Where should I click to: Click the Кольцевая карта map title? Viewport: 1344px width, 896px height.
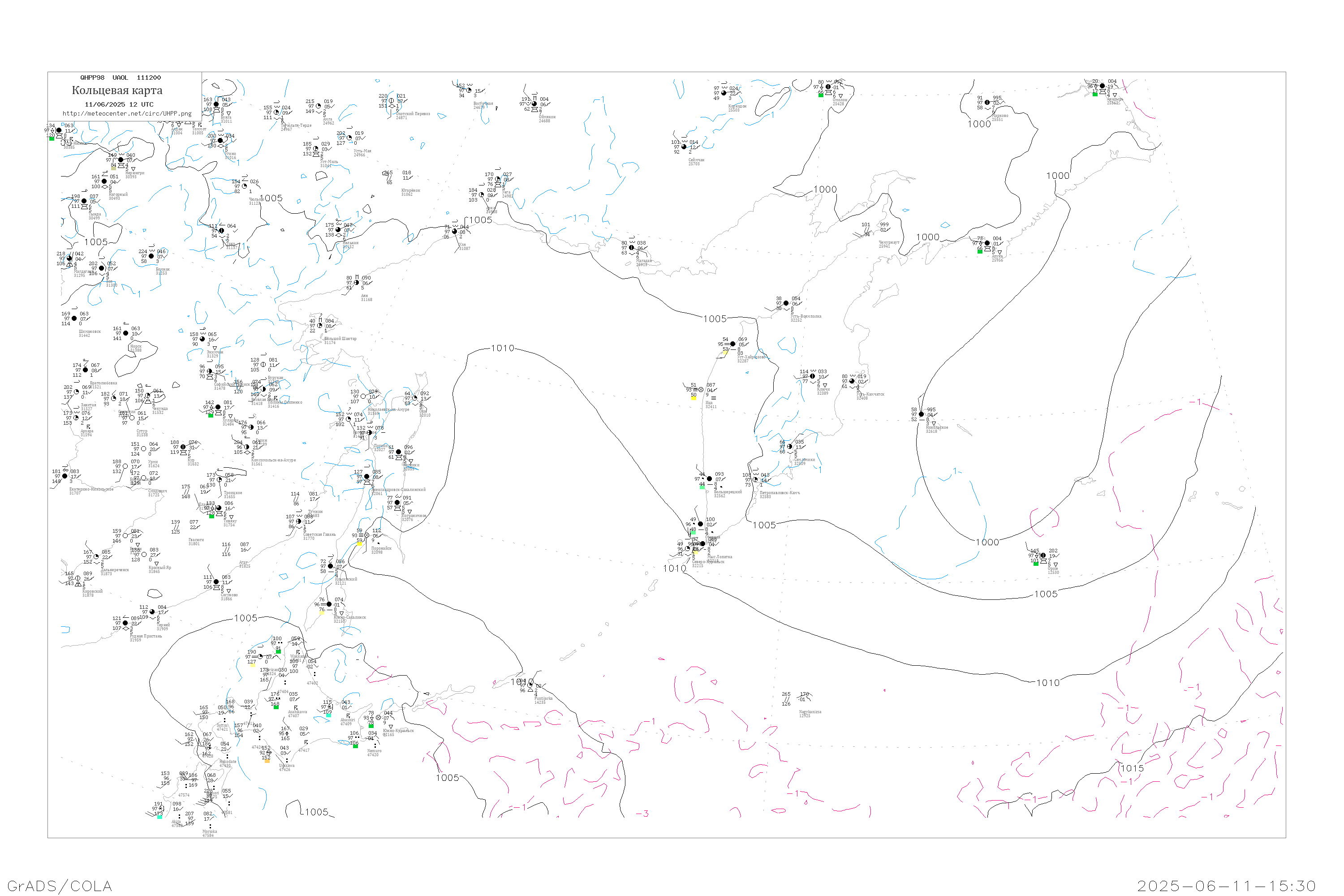click(117, 90)
